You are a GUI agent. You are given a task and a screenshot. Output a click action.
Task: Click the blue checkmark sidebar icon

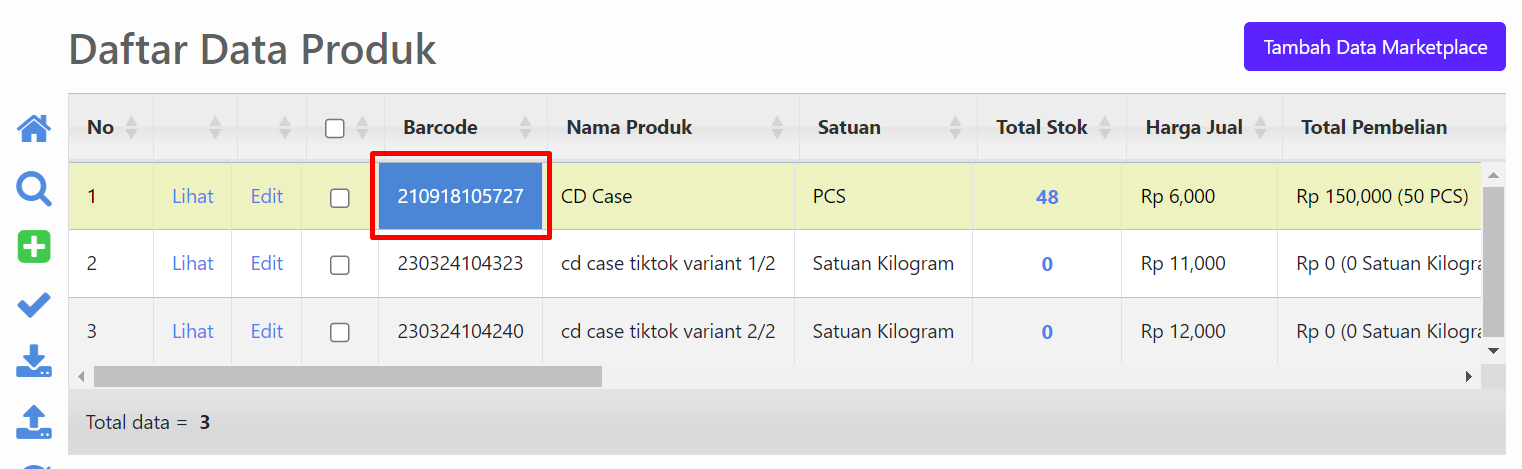(34, 306)
